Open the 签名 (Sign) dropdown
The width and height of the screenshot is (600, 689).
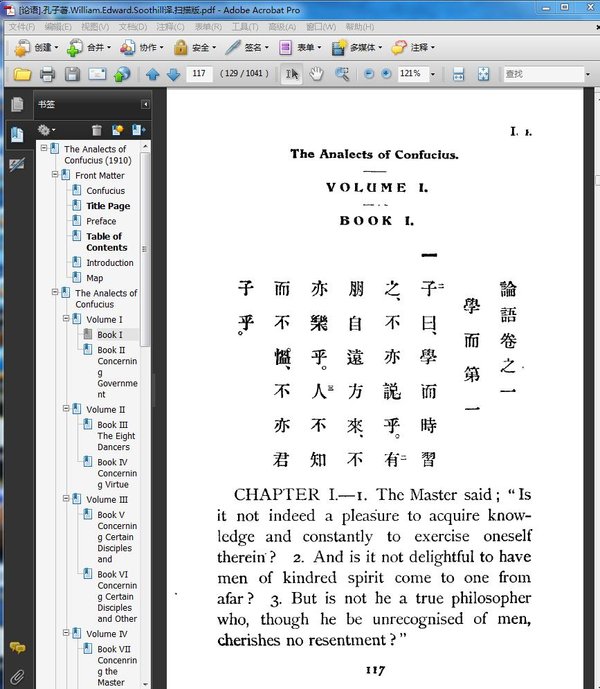(x=247, y=47)
